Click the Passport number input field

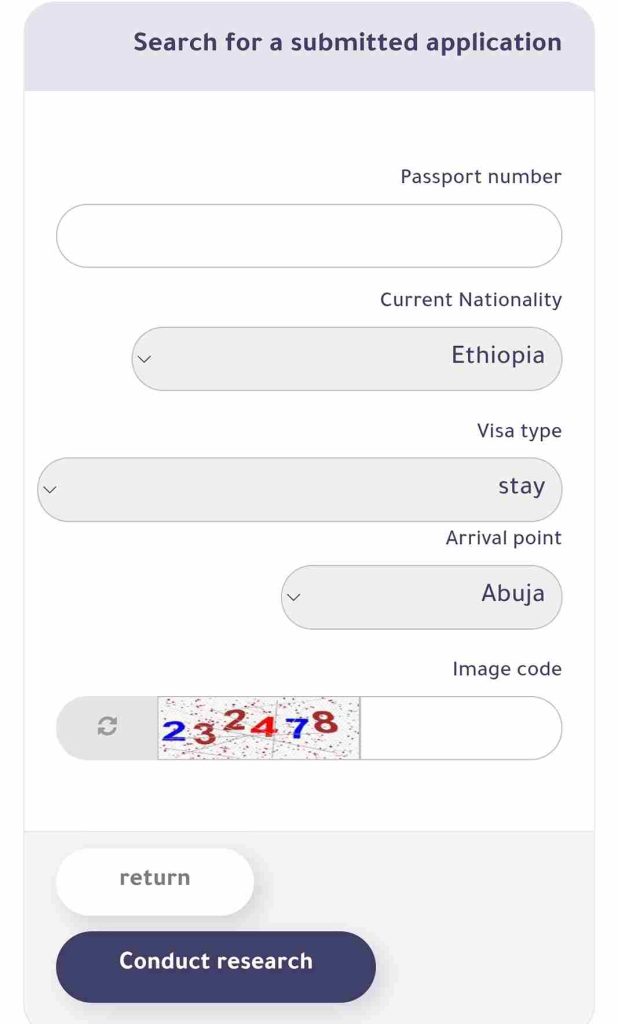tap(309, 236)
